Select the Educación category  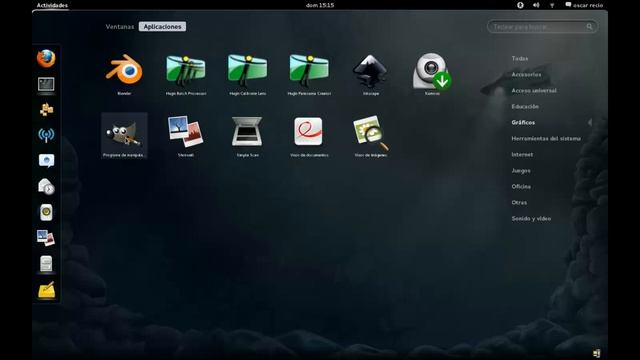(525, 106)
